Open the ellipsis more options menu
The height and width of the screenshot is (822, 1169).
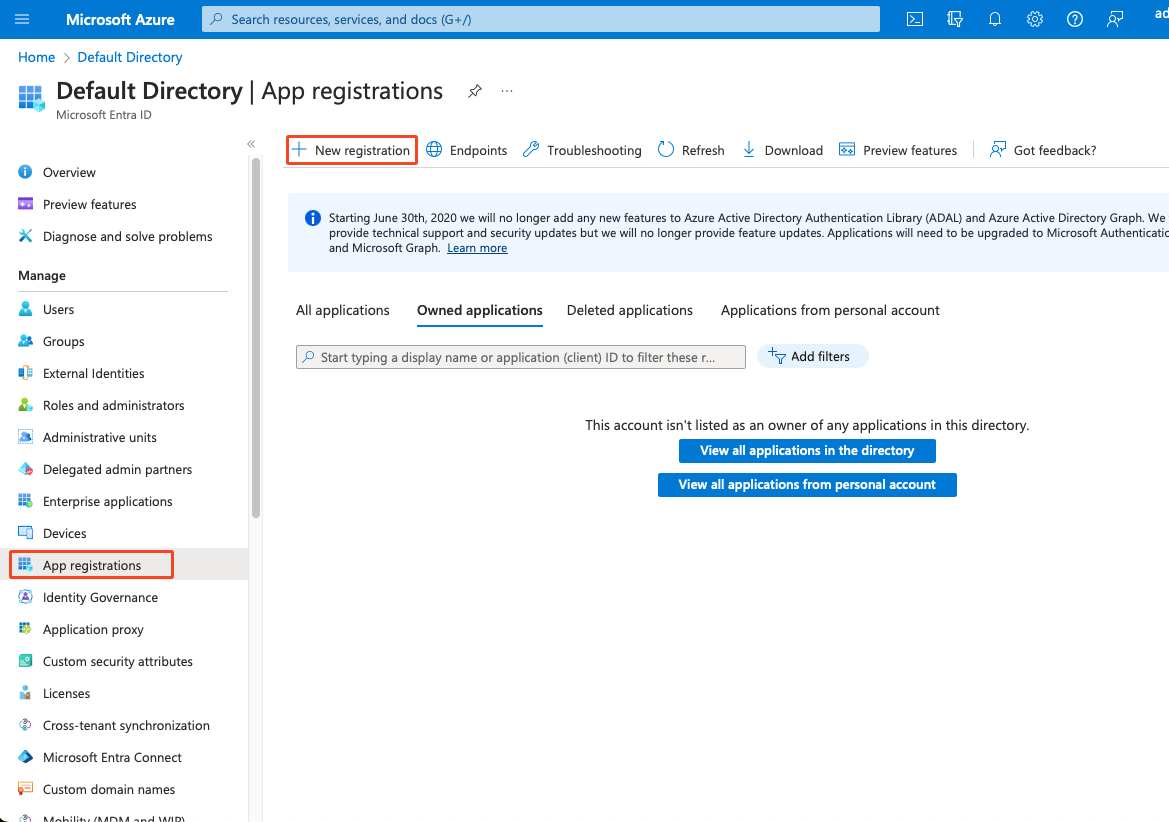pos(506,91)
